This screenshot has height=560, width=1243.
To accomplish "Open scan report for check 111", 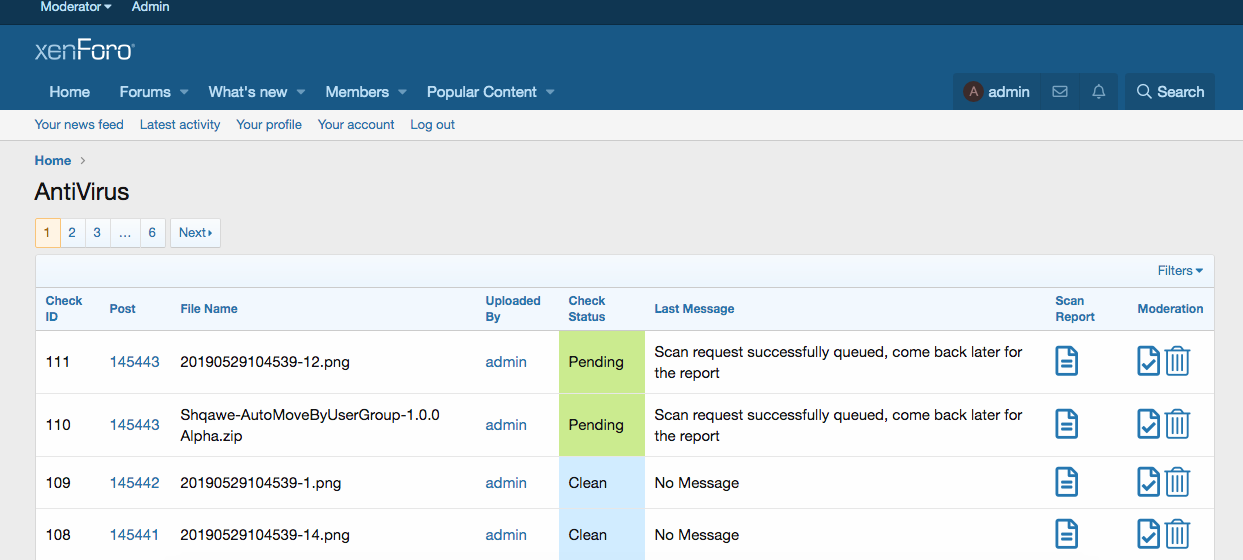I will click(x=1067, y=361).
